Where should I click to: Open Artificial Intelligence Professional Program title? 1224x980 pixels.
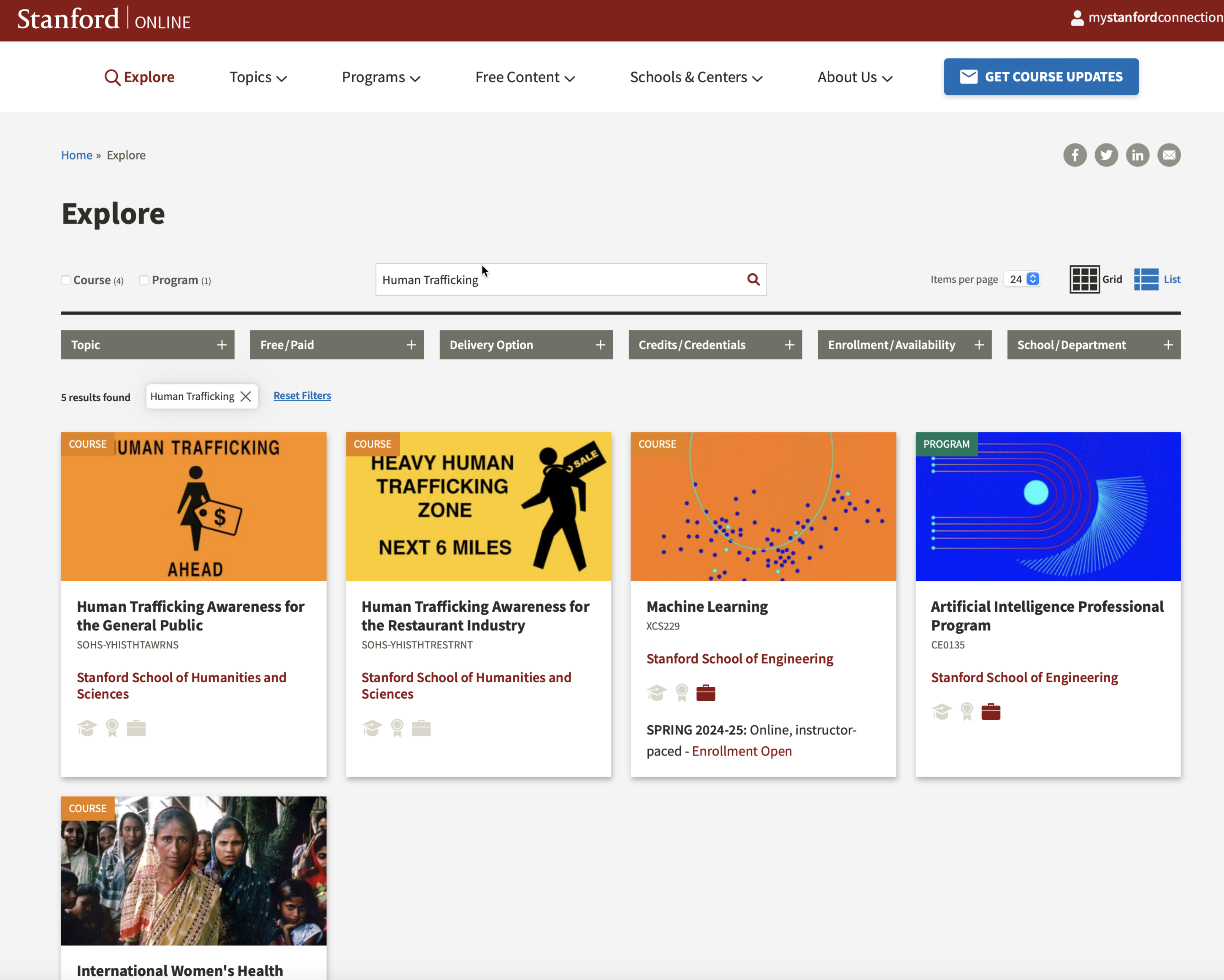[x=1047, y=616]
